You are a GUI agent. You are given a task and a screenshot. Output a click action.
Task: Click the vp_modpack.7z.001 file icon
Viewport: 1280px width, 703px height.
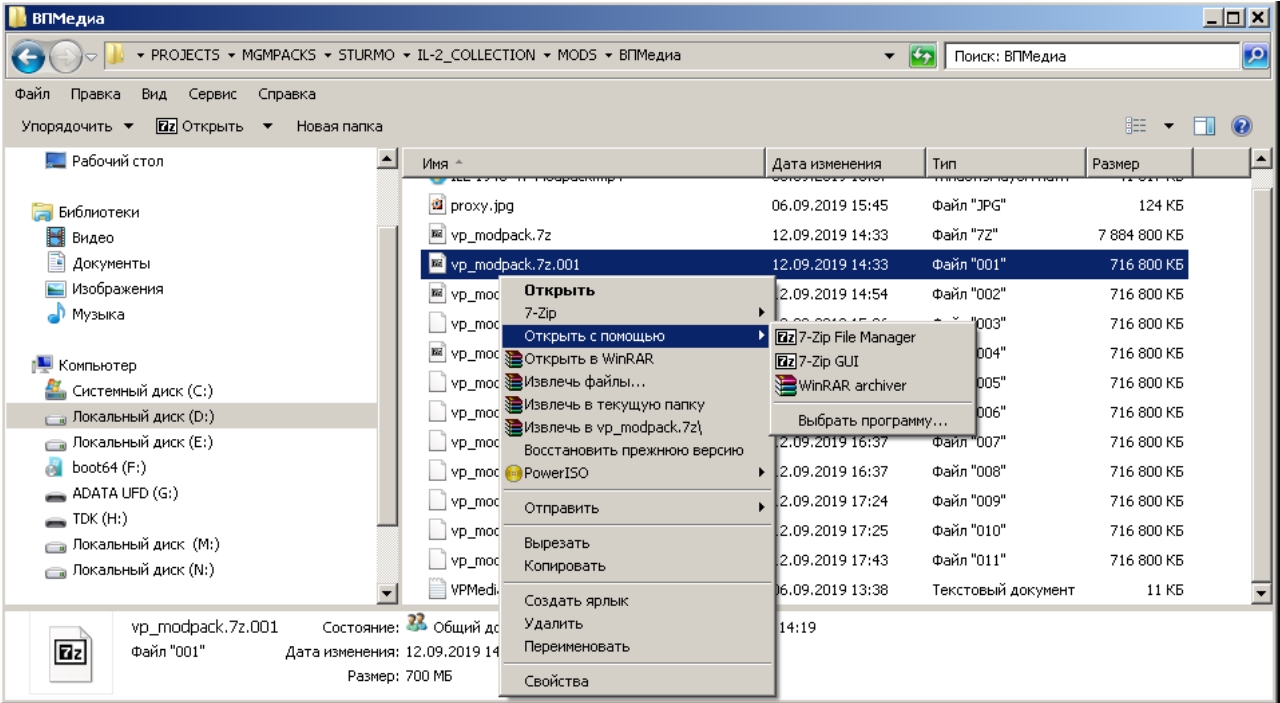(436, 264)
